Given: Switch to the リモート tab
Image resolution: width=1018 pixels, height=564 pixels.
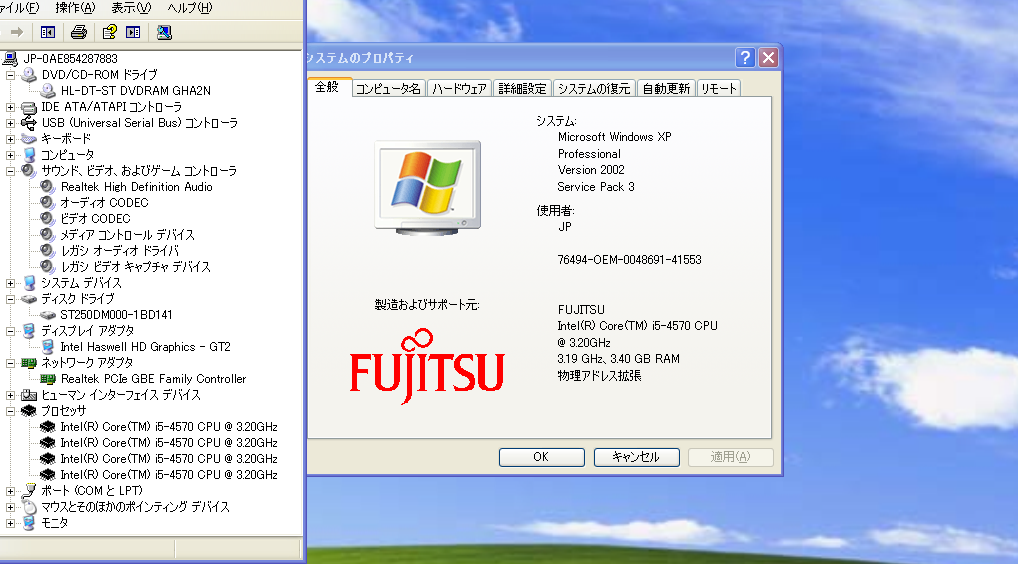Looking at the screenshot, I should pyautogui.click(x=719, y=88).
